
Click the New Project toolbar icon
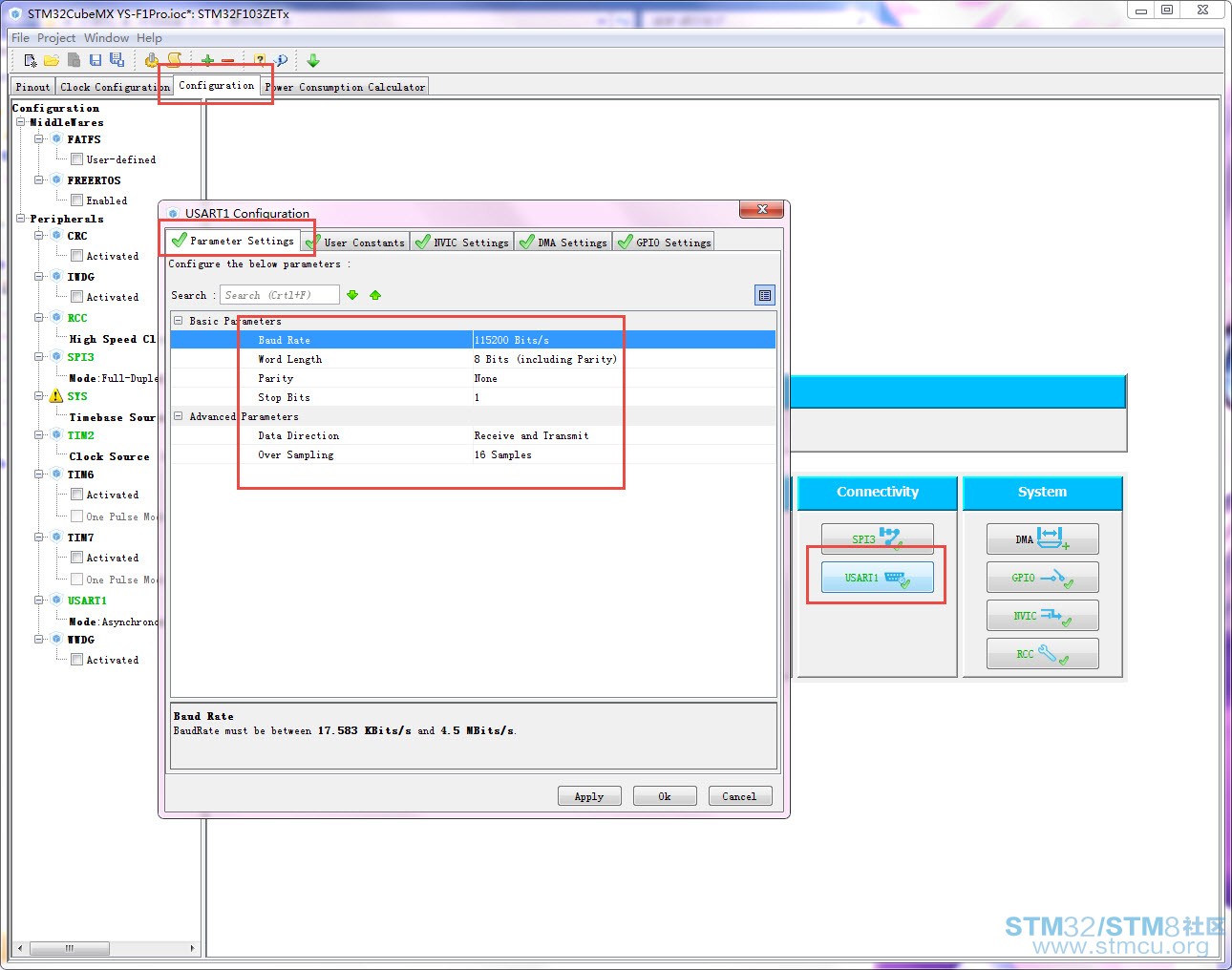tap(31, 60)
